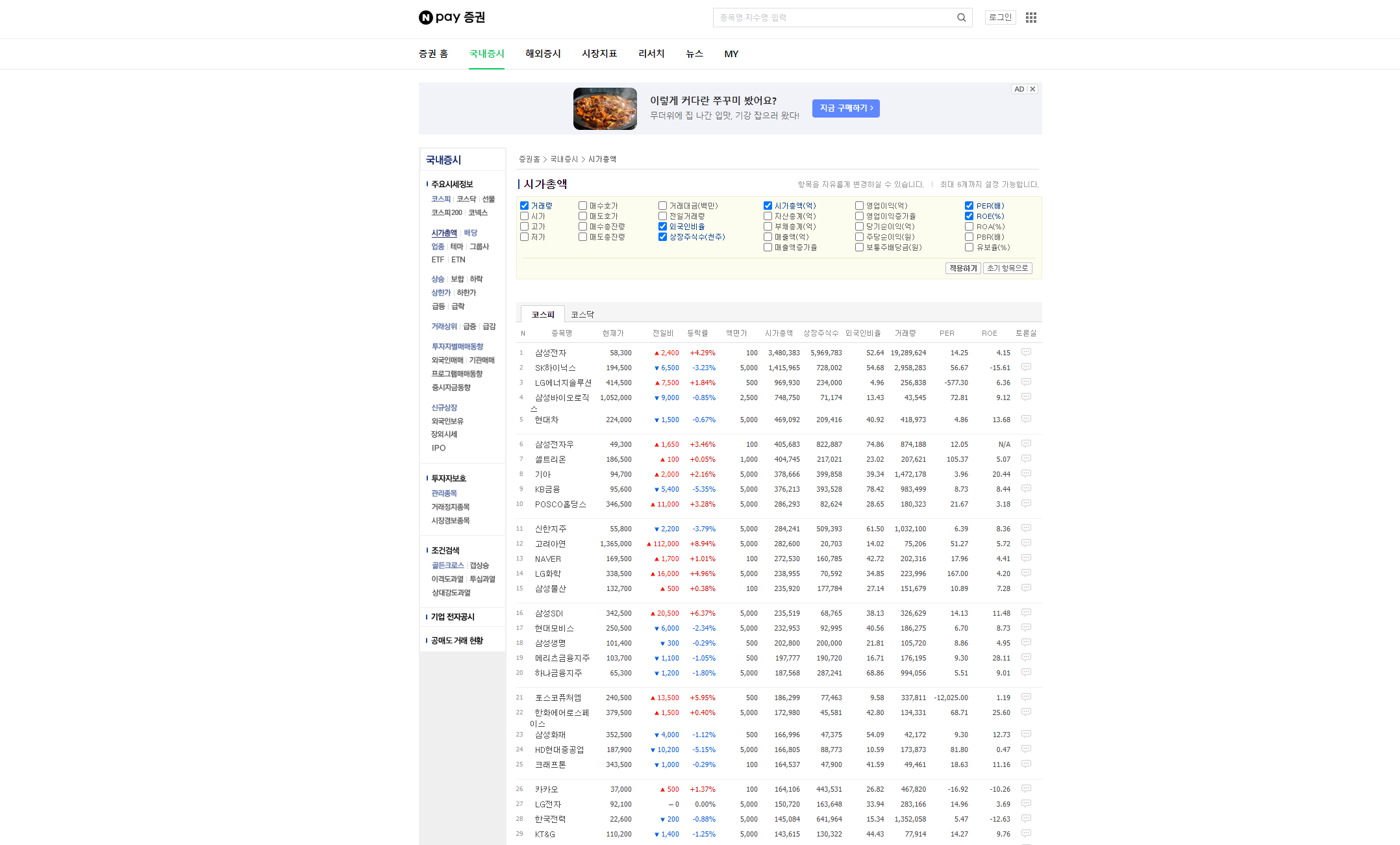The image size is (1400, 845).
Task: Click the AD info icon
Action: (x=1019, y=89)
